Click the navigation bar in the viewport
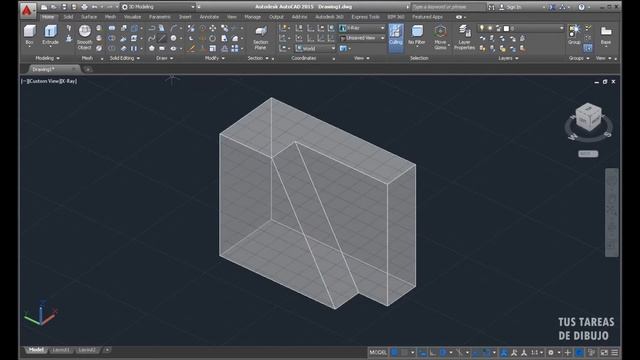 611,212
